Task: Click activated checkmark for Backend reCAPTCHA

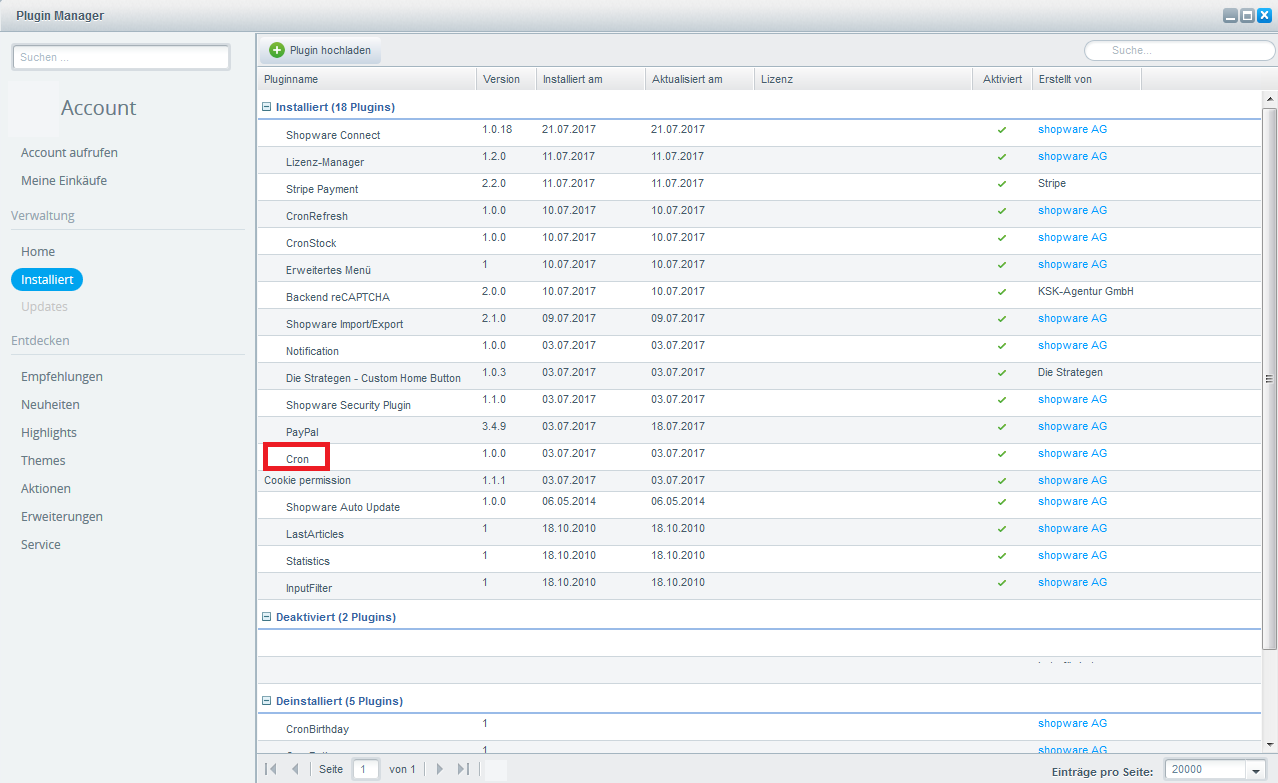Action: point(1002,292)
